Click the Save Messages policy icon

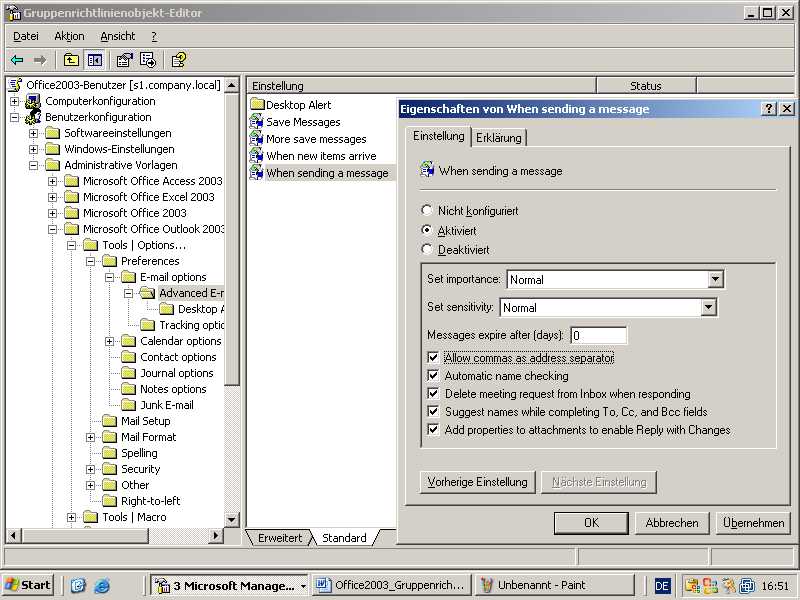coord(256,121)
